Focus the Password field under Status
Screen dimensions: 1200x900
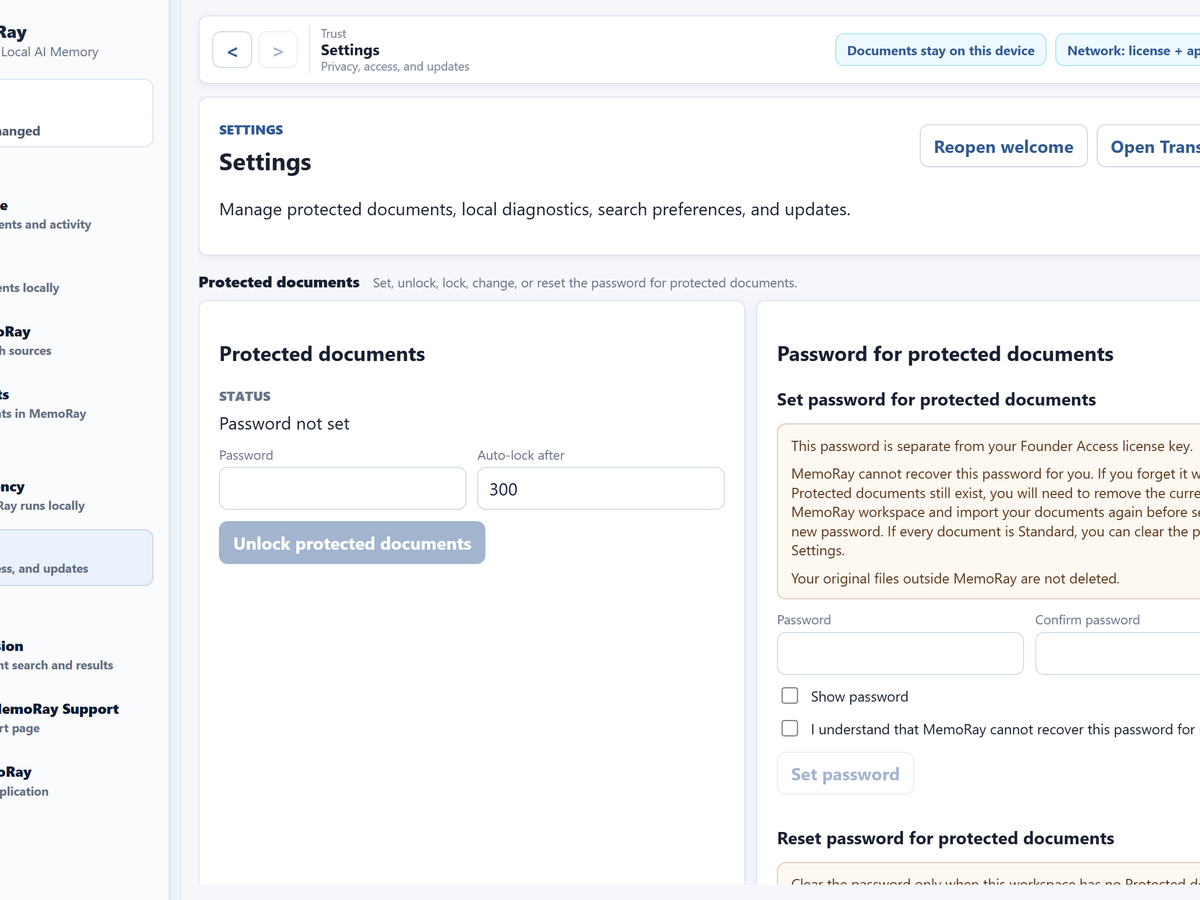pos(342,489)
